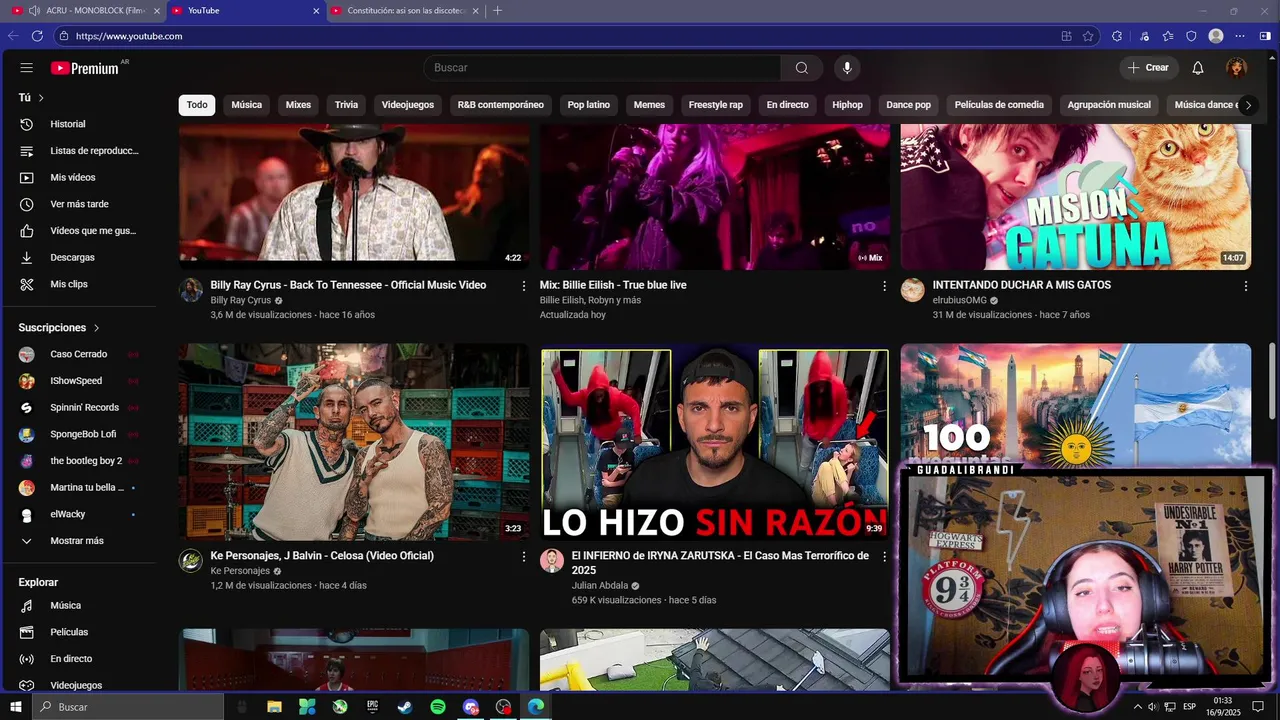Select the Videojuegos filter chip
Image resolution: width=1280 pixels, height=720 pixels.
pyautogui.click(x=408, y=105)
